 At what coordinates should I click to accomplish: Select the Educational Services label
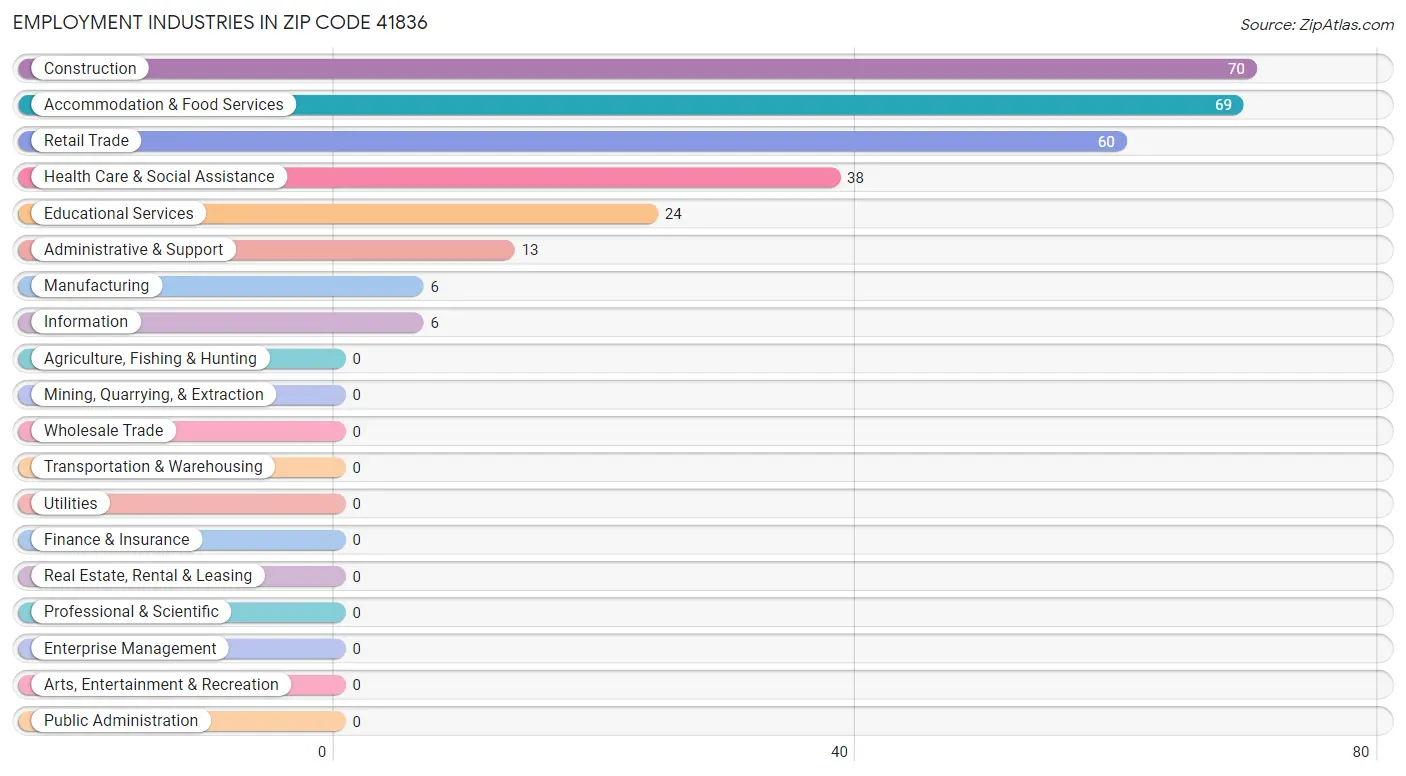coord(119,214)
